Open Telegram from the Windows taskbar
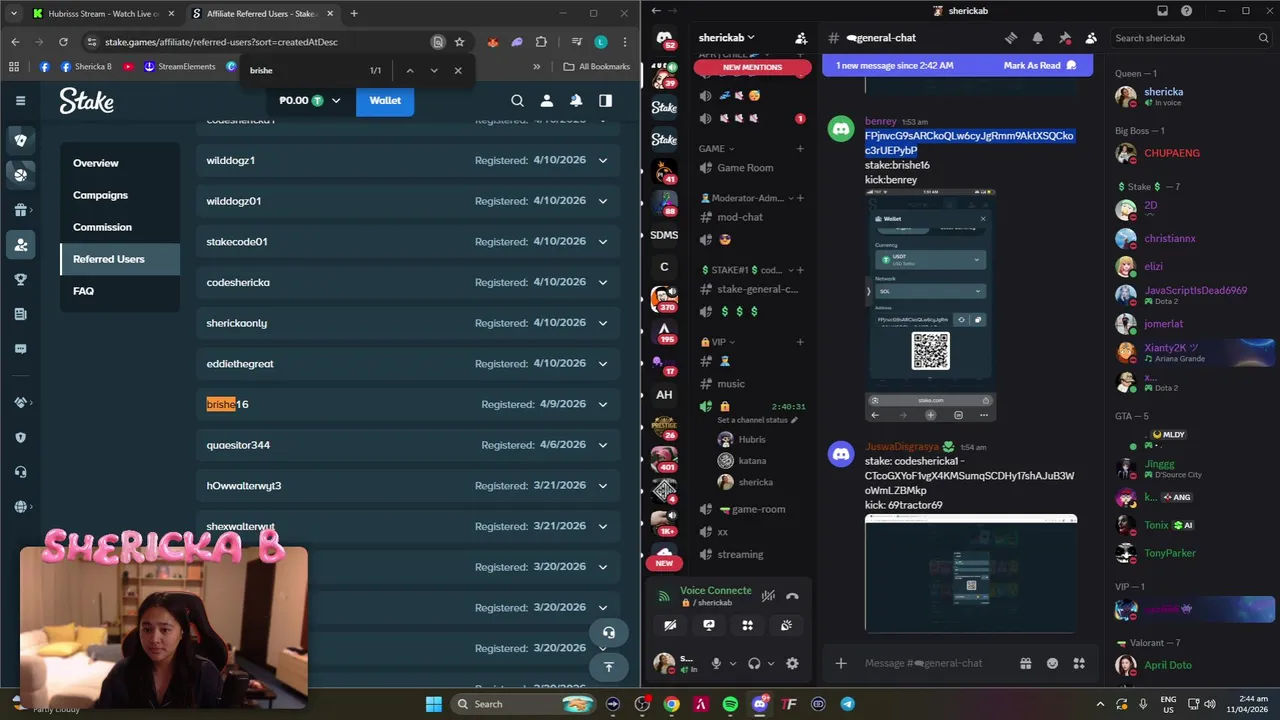 click(848, 704)
